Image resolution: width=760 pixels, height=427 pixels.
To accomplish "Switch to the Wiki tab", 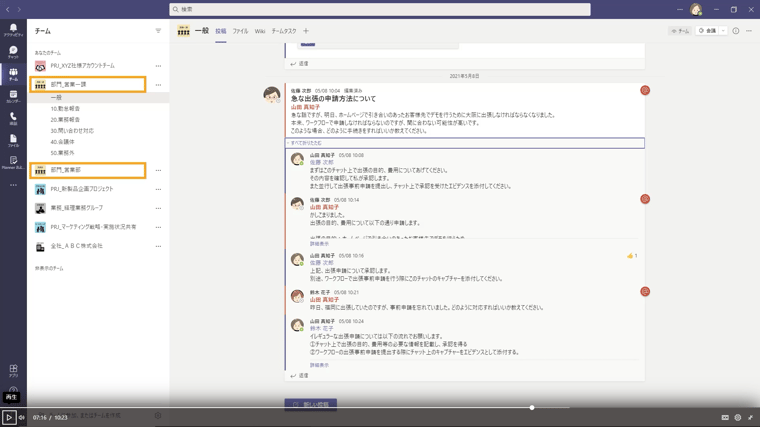I will point(260,31).
